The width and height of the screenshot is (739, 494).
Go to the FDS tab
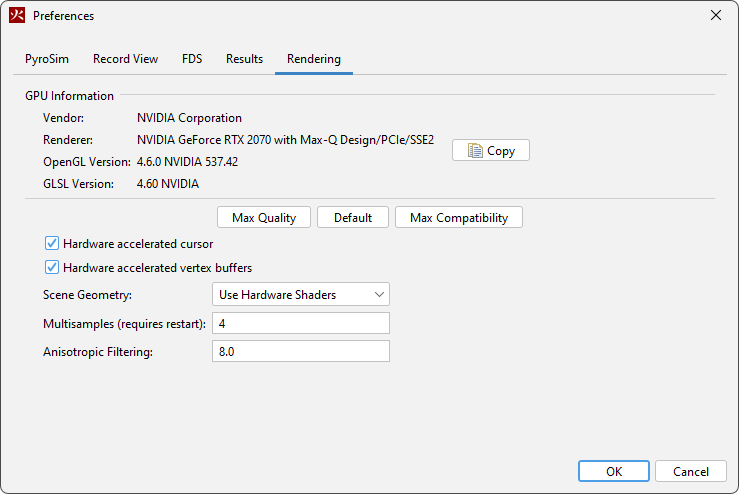click(x=192, y=59)
